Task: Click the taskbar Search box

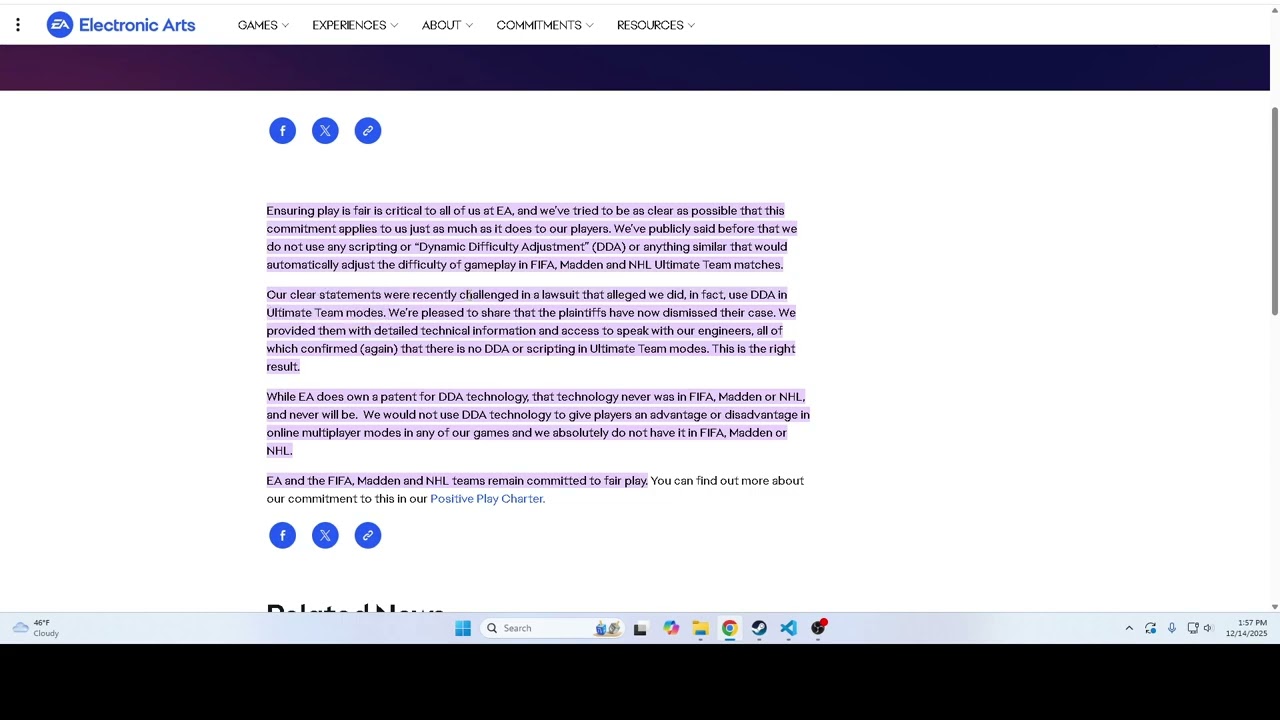Action: point(552,628)
